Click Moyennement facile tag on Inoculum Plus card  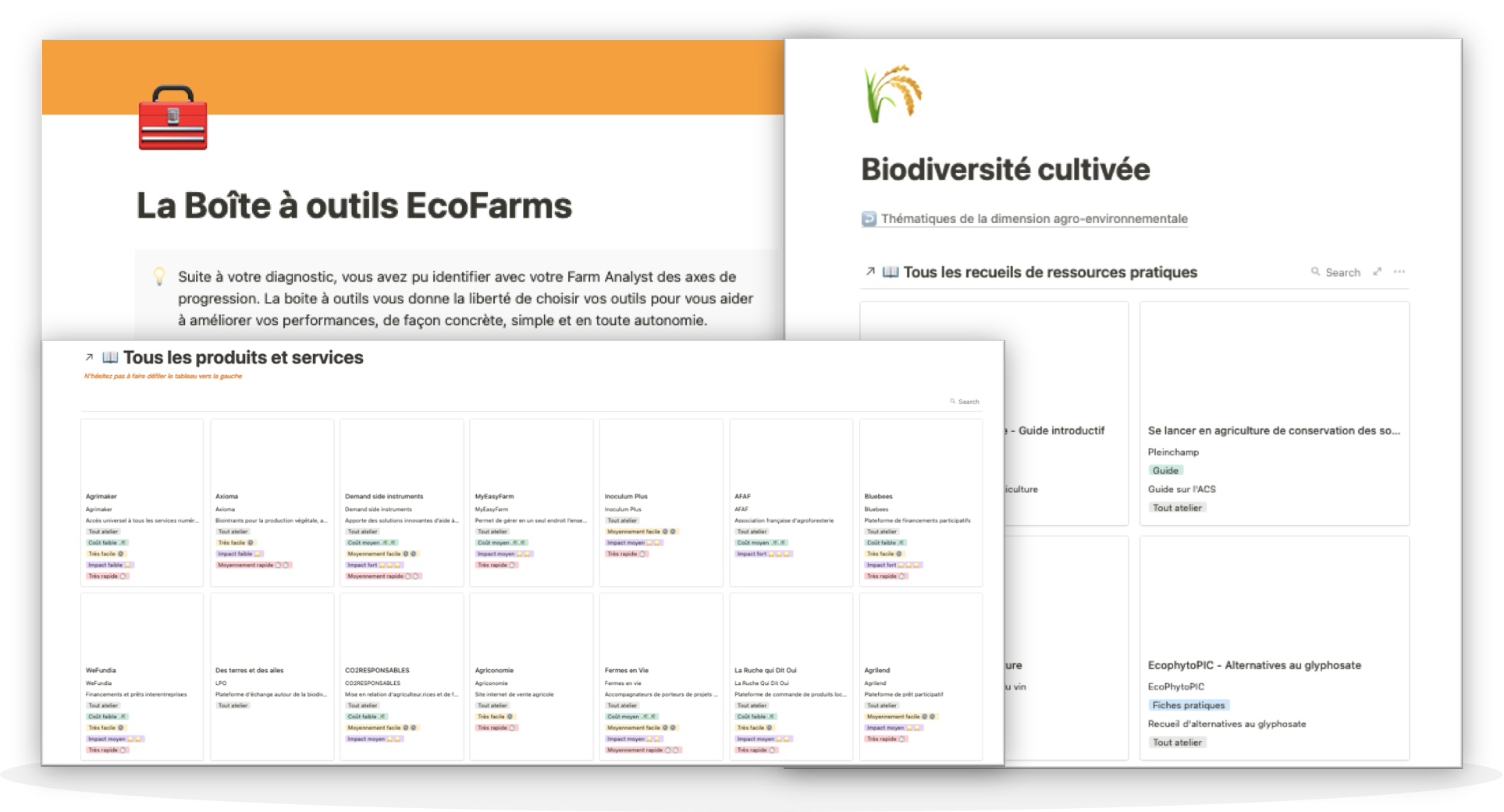click(642, 532)
